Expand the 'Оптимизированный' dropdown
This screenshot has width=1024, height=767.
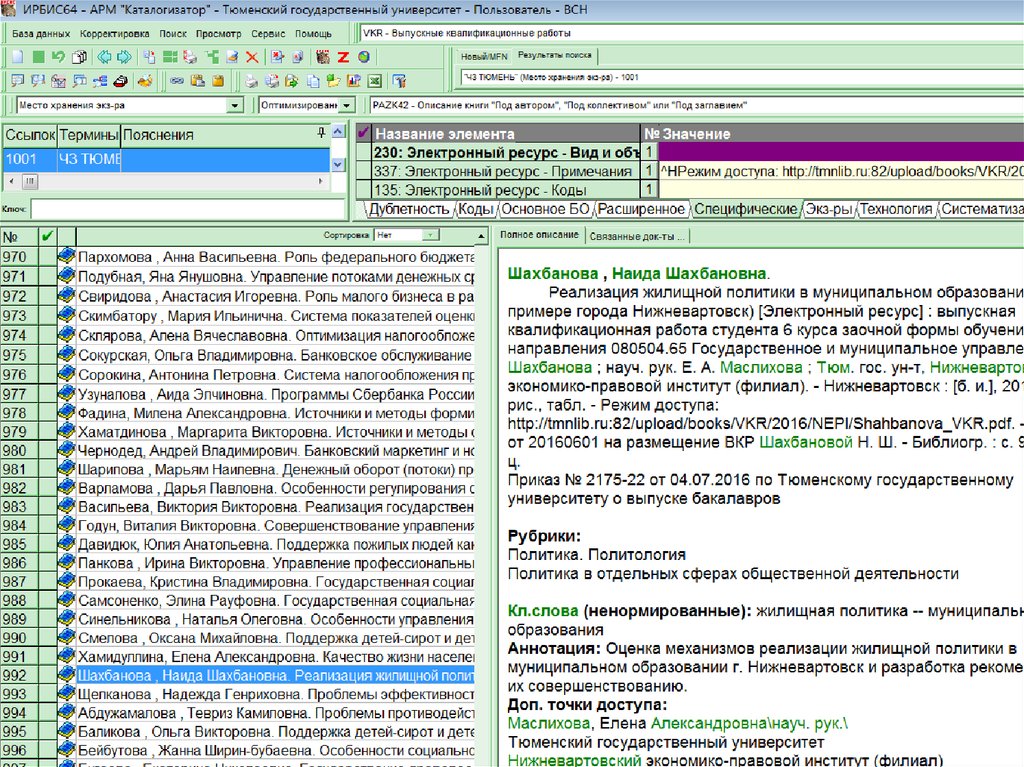(346, 105)
